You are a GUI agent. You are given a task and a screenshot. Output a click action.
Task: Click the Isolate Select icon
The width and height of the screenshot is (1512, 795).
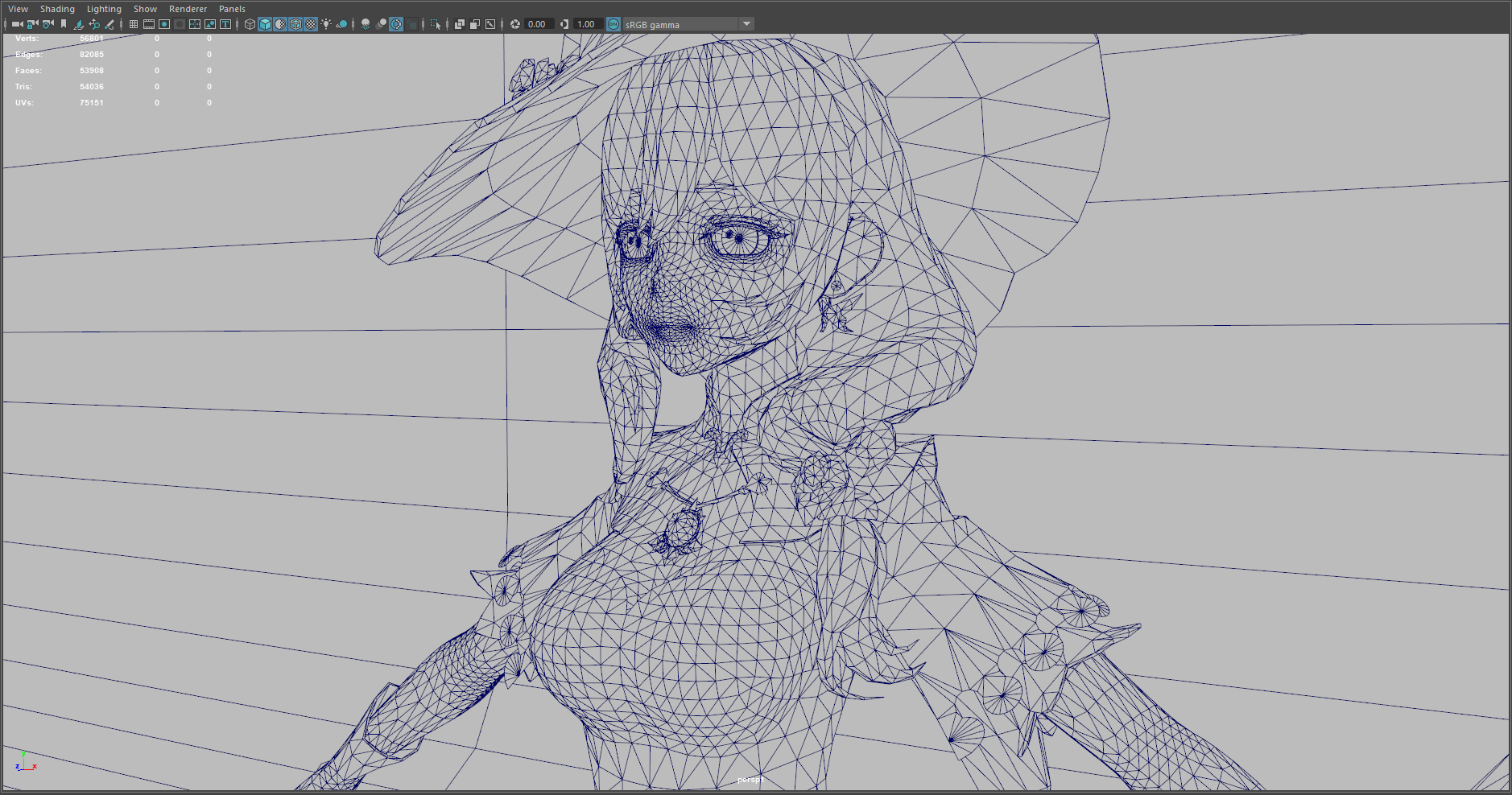click(x=436, y=24)
